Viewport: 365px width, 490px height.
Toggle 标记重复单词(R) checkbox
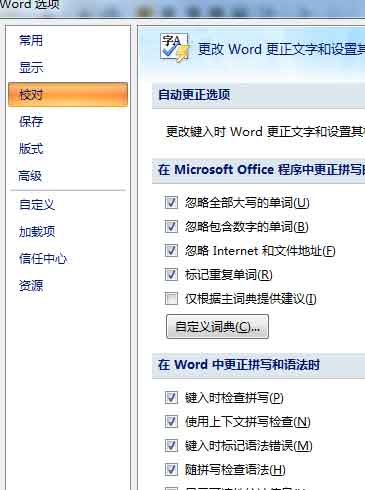point(171,275)
